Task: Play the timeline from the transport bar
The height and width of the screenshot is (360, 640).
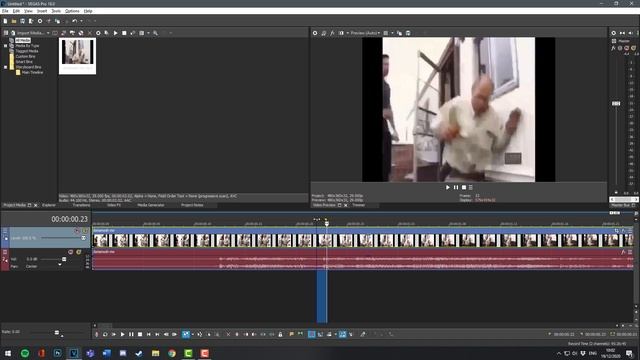Action: (122, 334)
